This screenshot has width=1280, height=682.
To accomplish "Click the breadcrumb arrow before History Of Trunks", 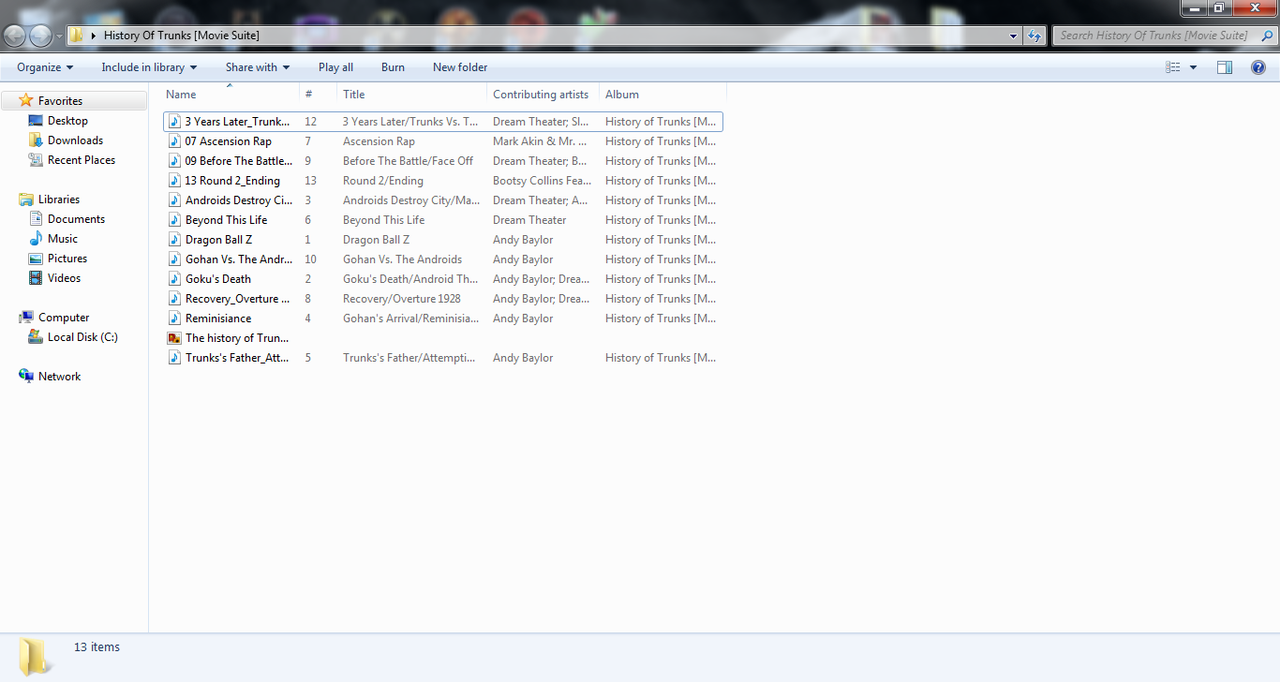I will click(x=93, y=36).
